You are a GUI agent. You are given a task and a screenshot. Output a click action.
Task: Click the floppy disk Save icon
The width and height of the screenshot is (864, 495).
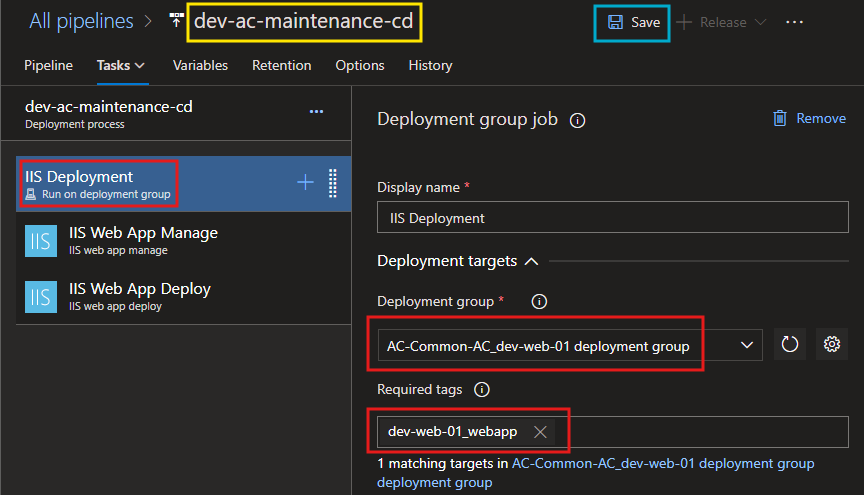[615, 23]
